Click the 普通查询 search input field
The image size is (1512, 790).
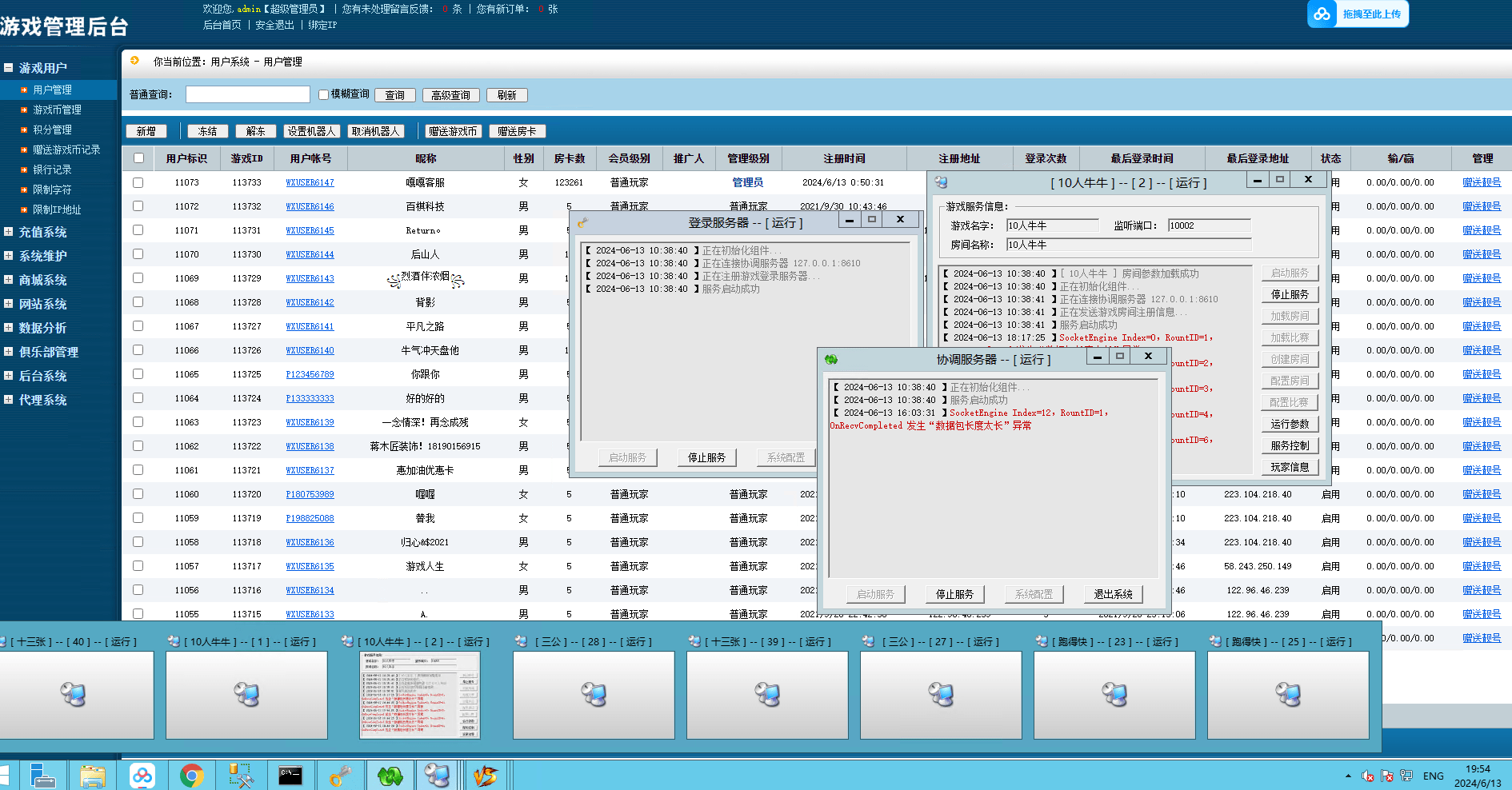click(x=248, y=94)
